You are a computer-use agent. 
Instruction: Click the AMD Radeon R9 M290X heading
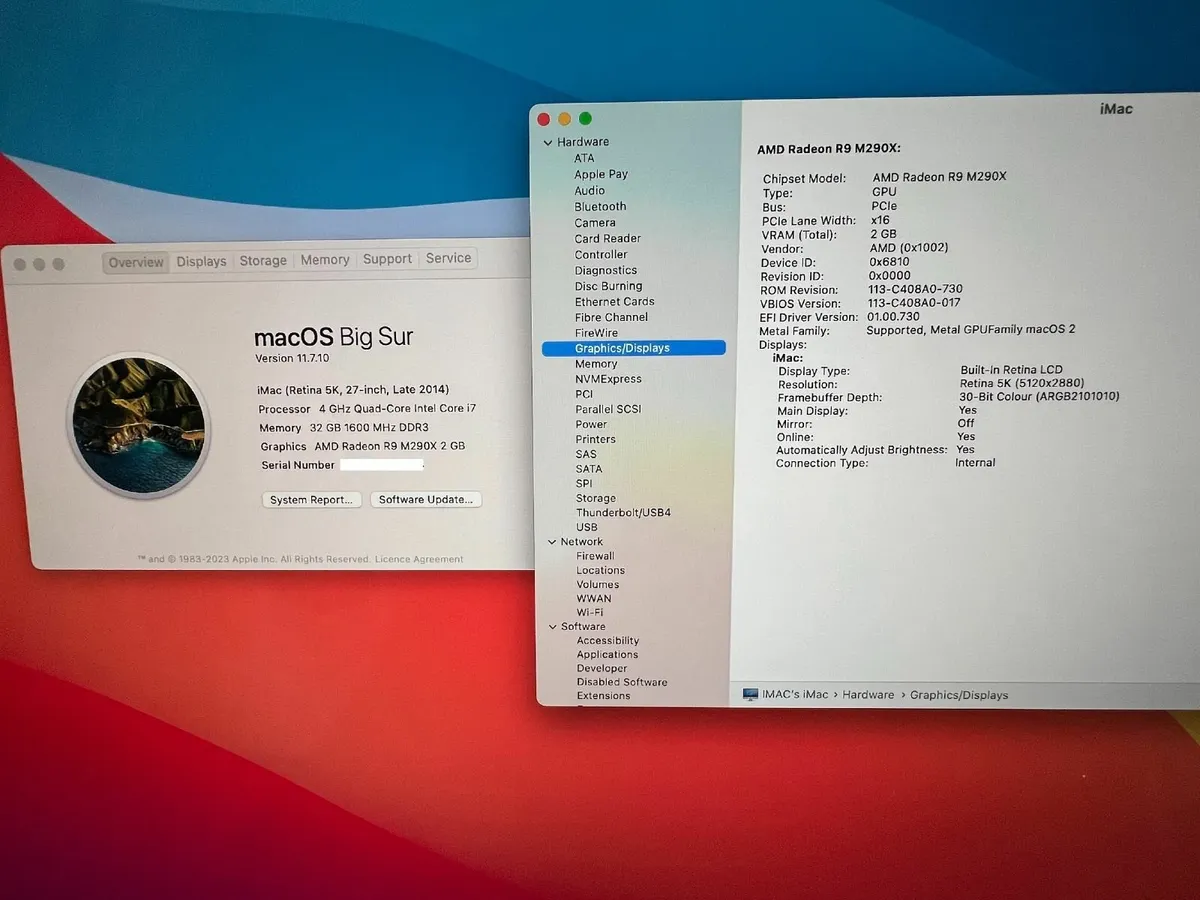[x=829, y=149]
